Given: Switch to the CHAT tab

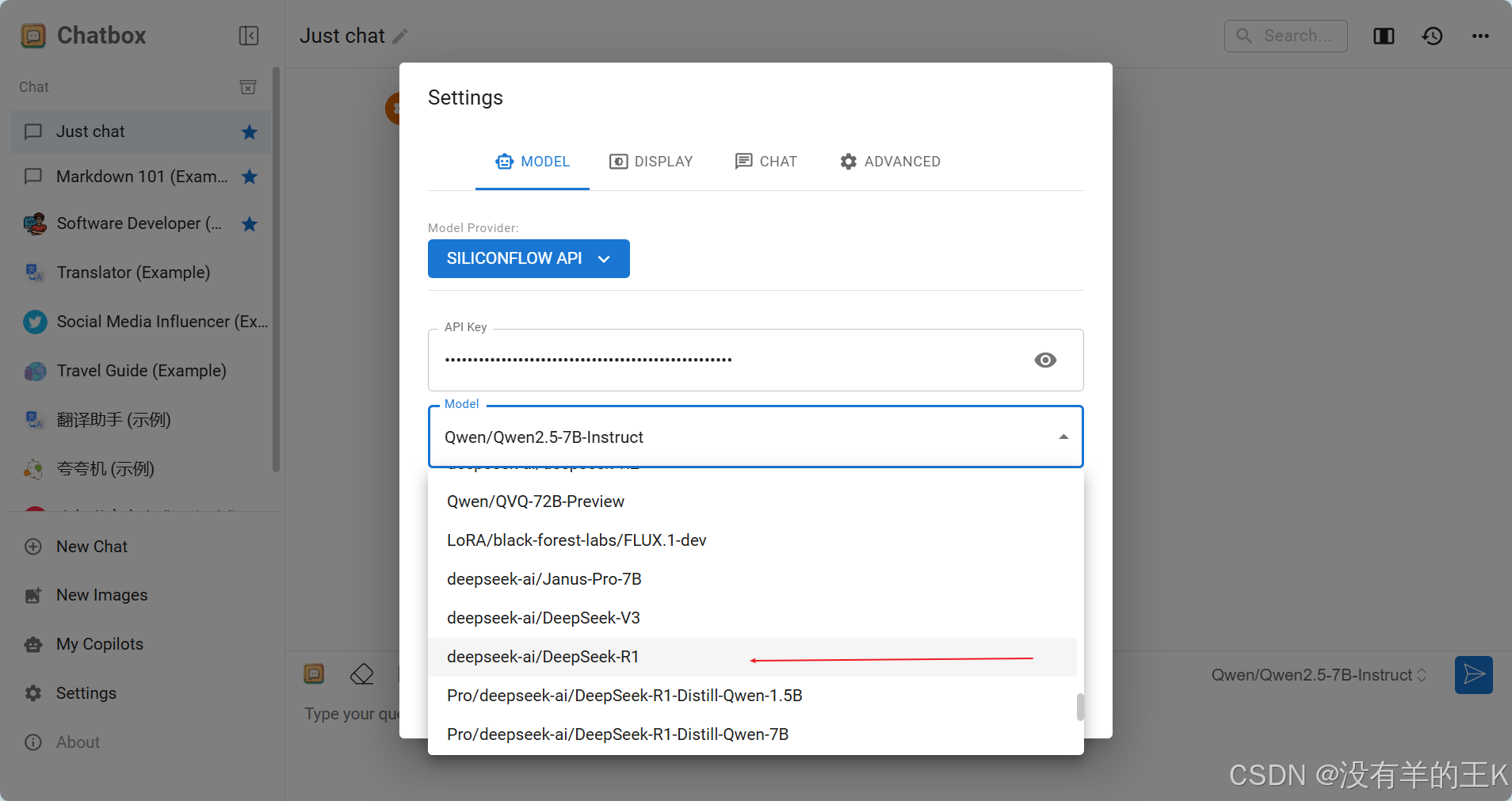Looking at the screenshot, I should (766, 162).
